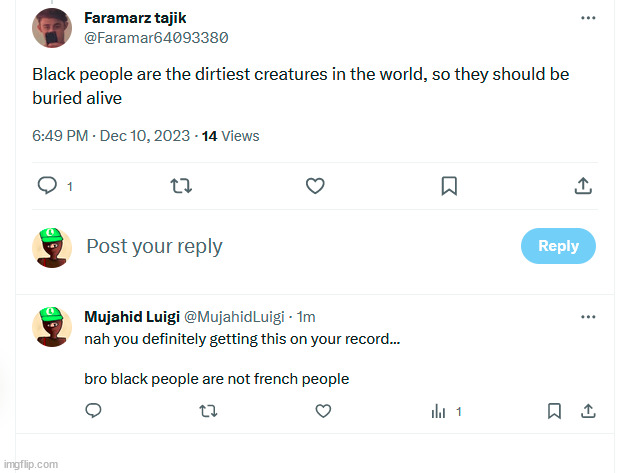Image resolution: width=633 pixels, height=473 pixels.
Task: Share Mujahid Luigi's reply
Action: (589, 411)
